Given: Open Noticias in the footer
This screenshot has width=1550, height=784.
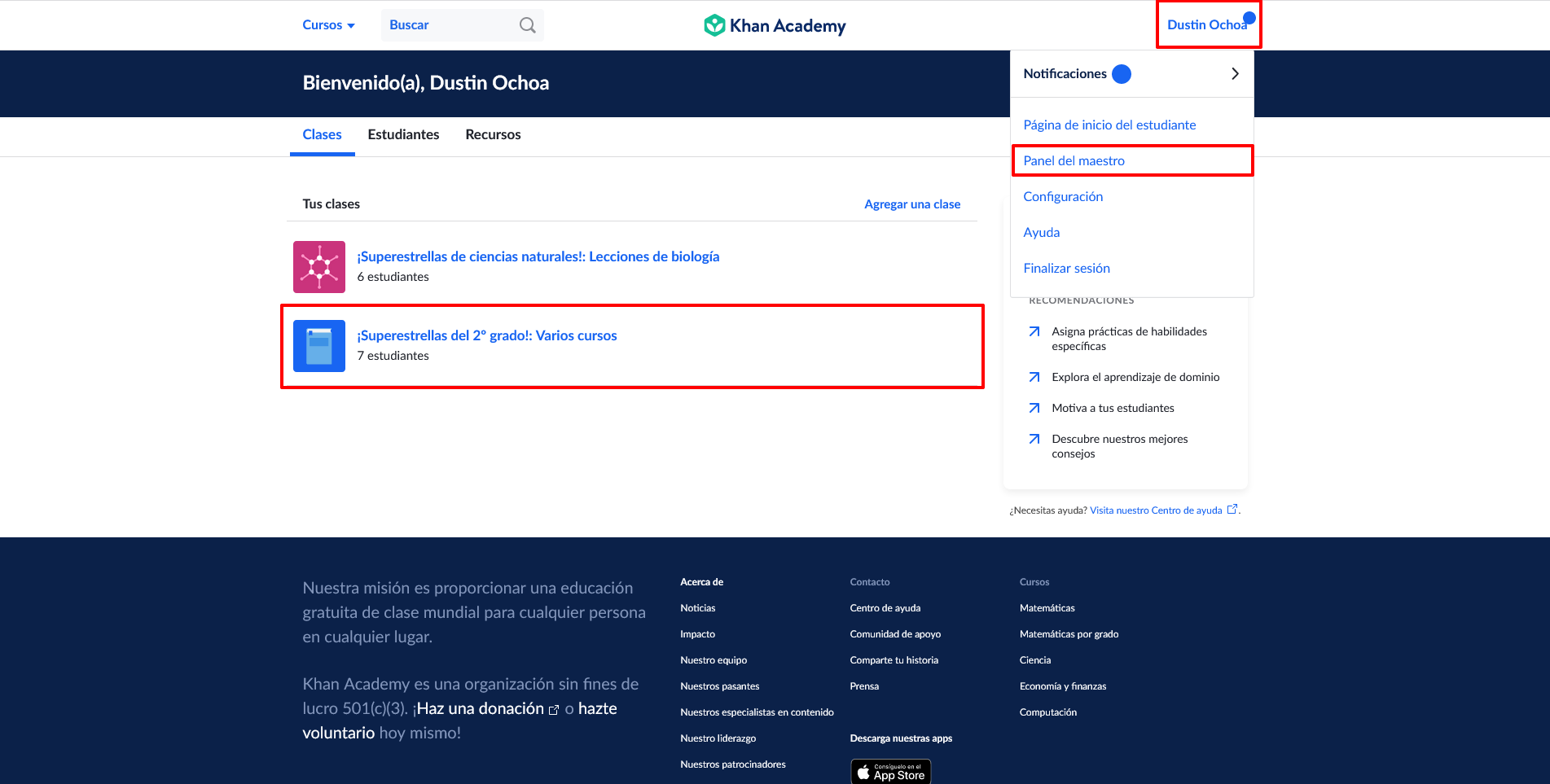Looking at the screenshot, I should [698, 608].
